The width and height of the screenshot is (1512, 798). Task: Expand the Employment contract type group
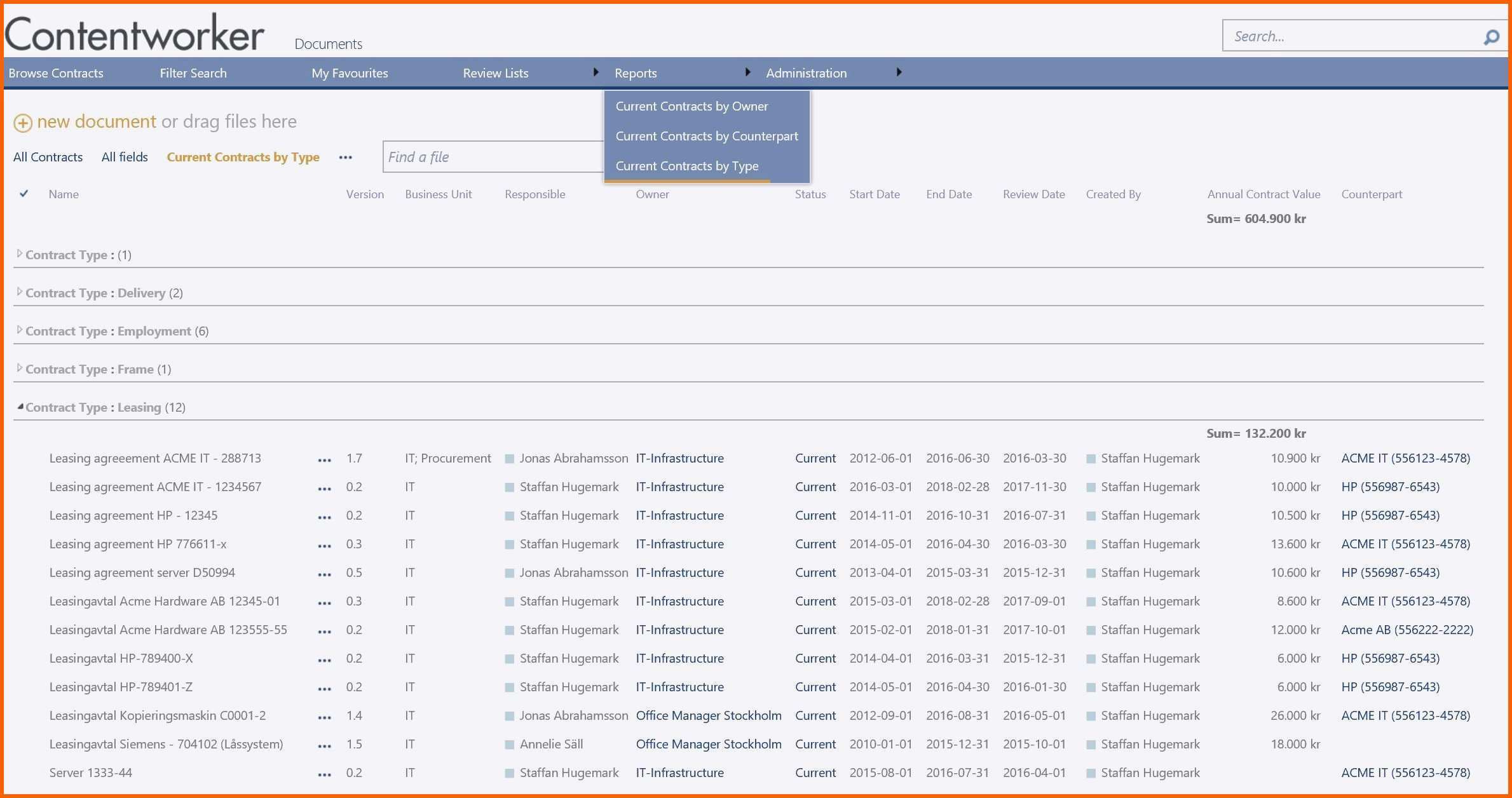coord(20,330)
